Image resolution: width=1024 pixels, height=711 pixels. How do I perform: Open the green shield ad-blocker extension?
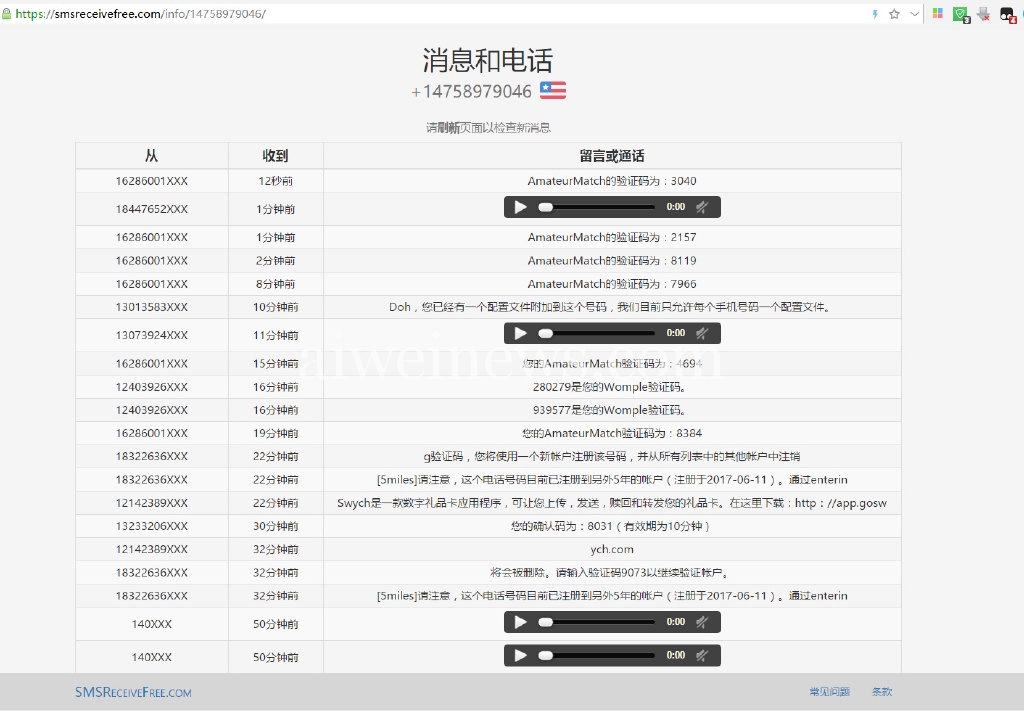[x=961, y=14]
